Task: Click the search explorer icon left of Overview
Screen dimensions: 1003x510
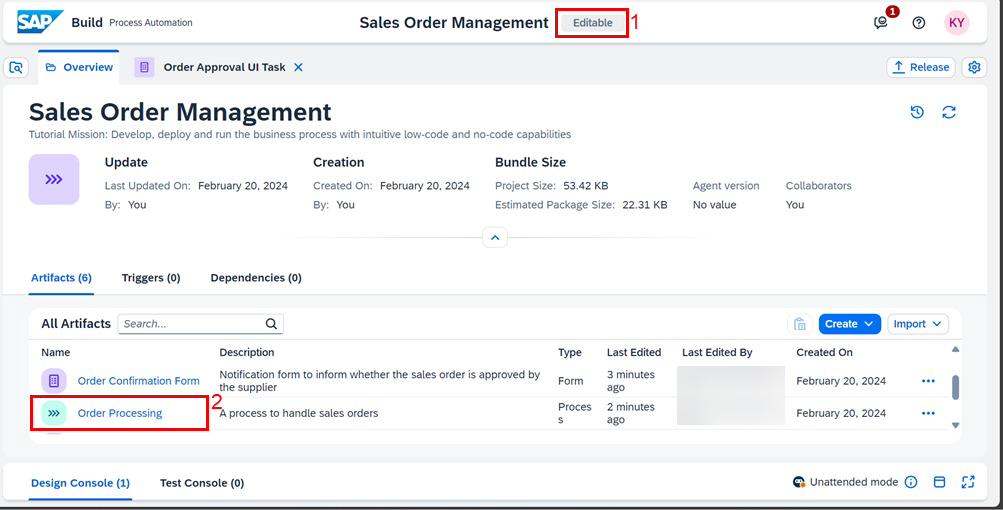Action: [17, 67]
